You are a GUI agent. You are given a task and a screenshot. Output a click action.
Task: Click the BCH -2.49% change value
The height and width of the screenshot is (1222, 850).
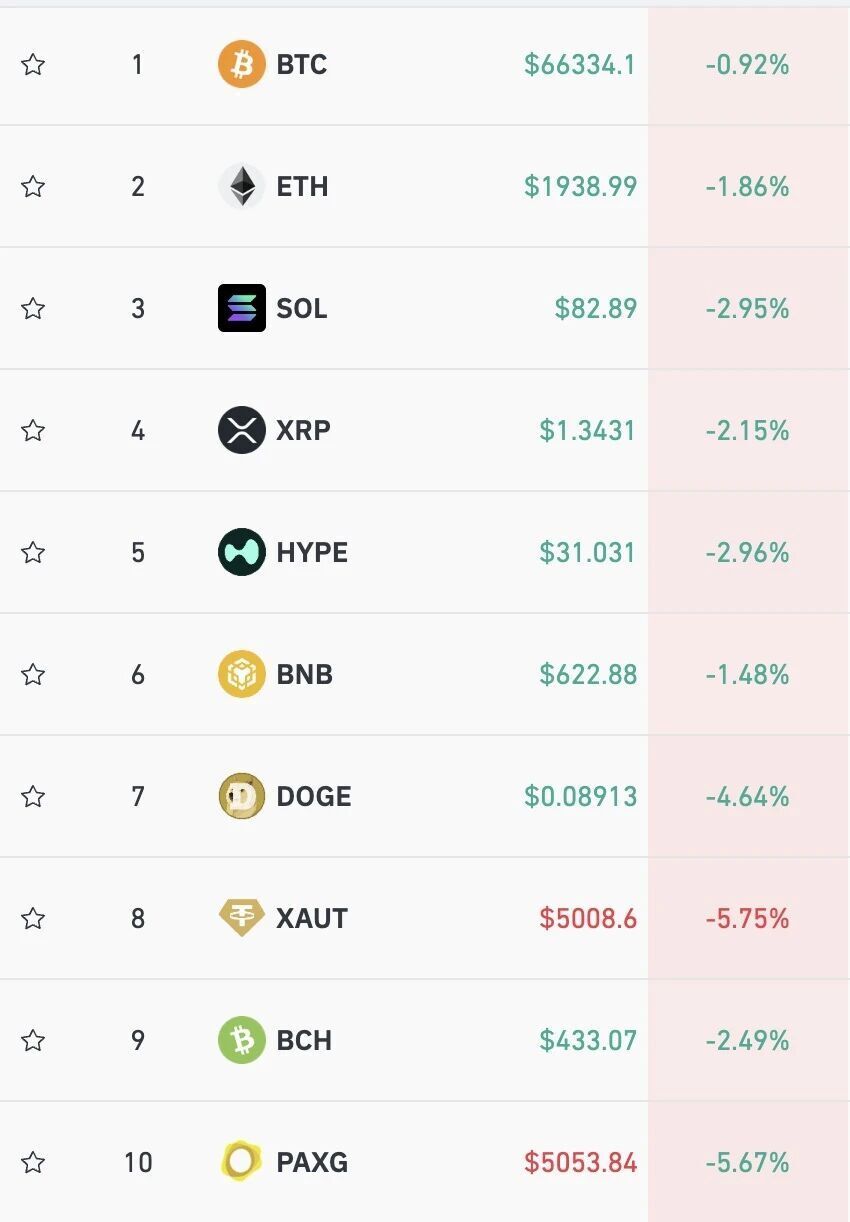point(747,1040)
